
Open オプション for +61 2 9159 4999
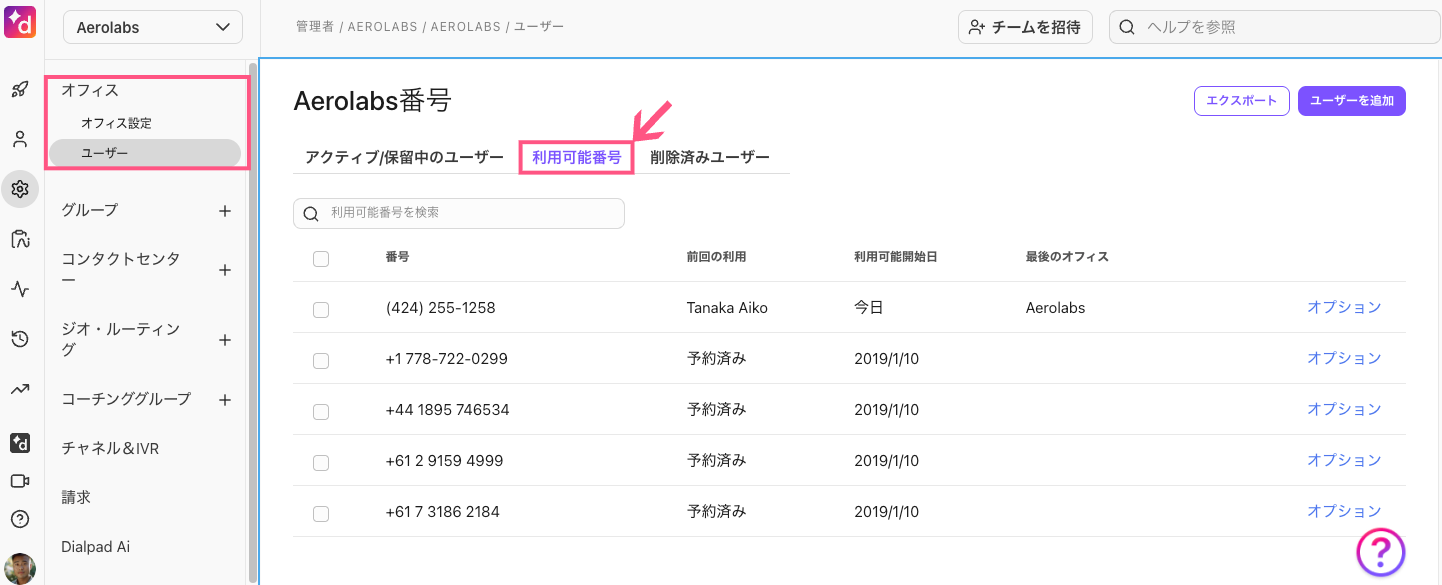click(1344, 460)
